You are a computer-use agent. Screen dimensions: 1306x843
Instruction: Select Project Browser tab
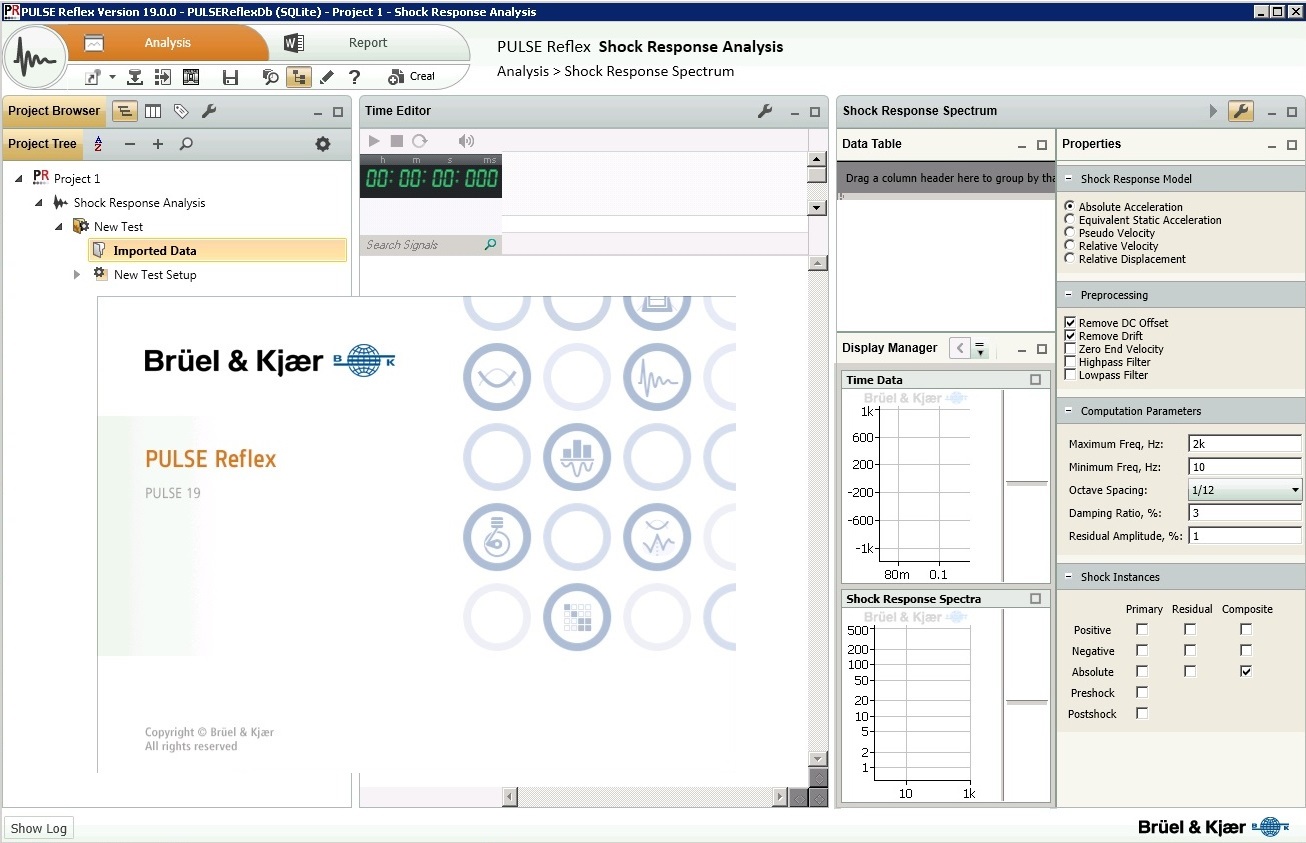tap(54, 111)
